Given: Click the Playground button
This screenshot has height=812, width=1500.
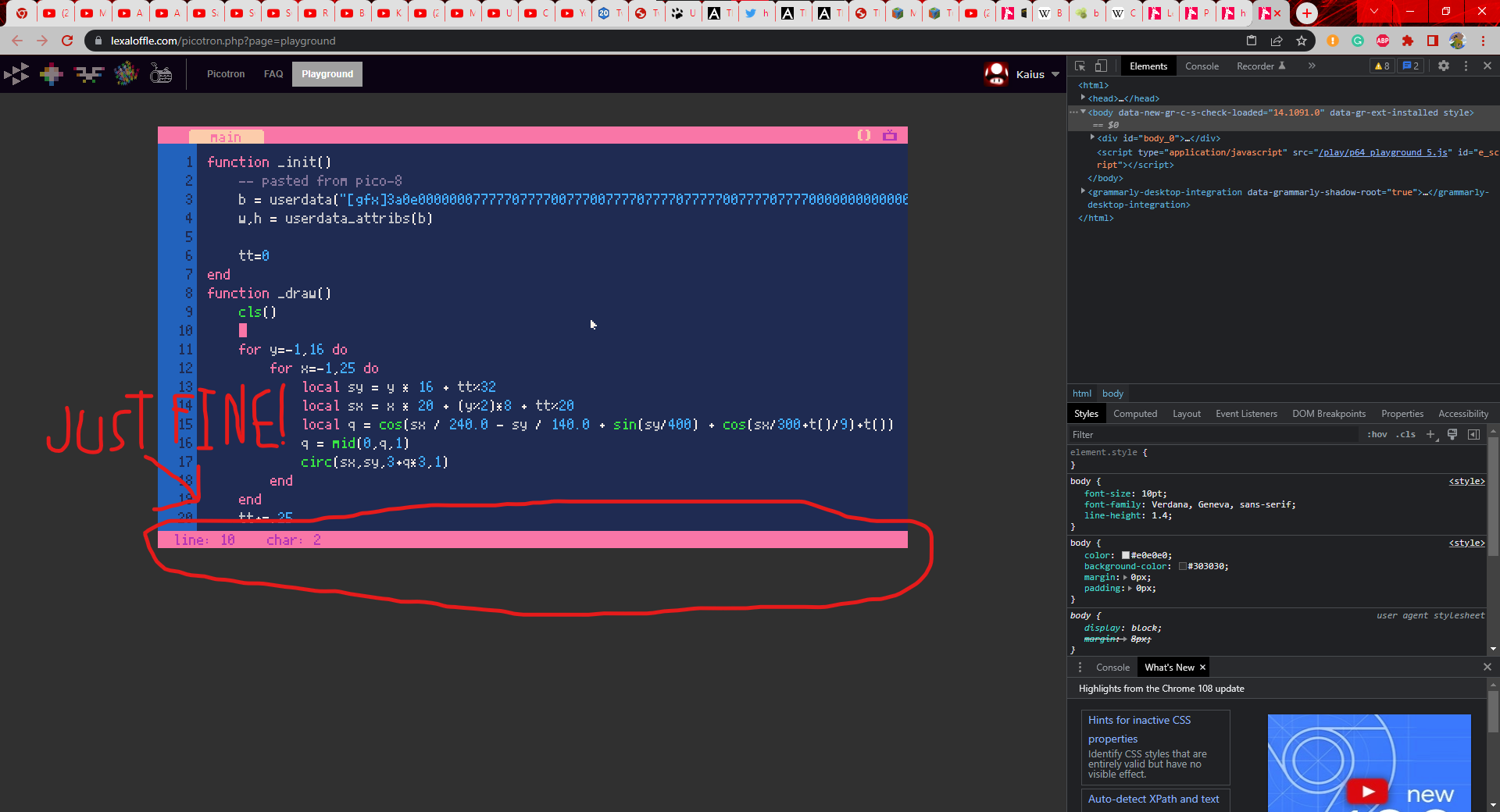Looking at the screenshot, I should (327, 74).
